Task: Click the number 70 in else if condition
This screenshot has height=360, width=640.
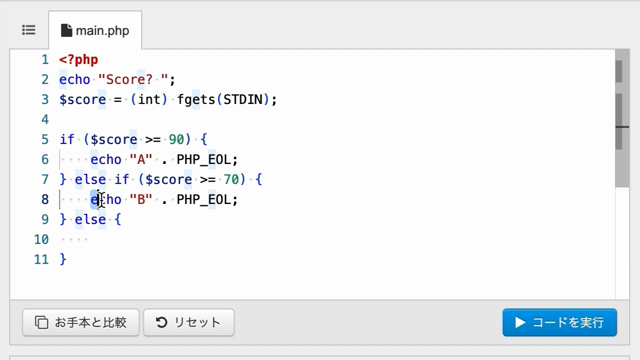Action: pyautogui.click(x=231, y=179)
